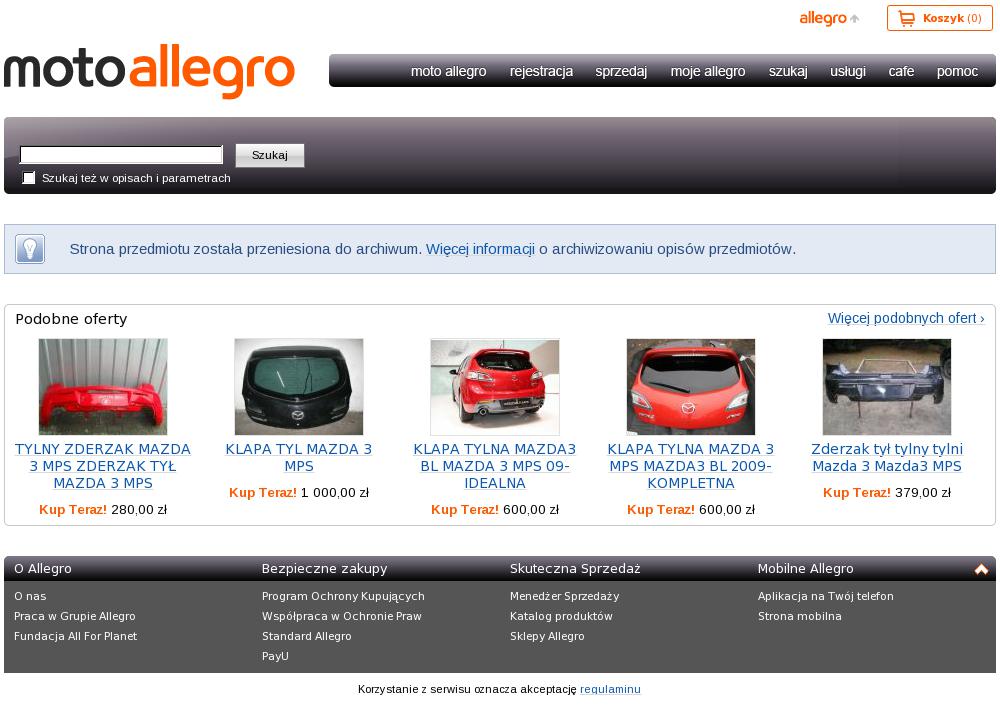
Task: Visit cafe from the navigation bar
Action: click(x=901, y=71)
